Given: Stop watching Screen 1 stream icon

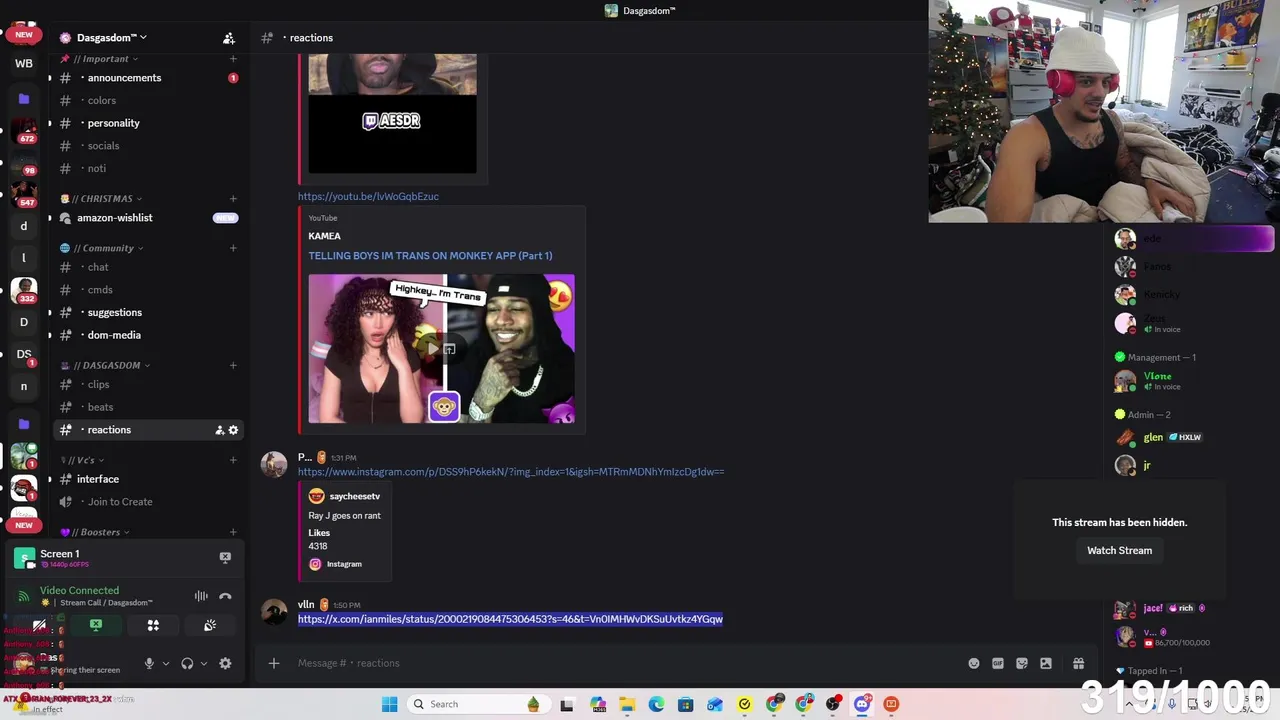Looking at the screenshot, I should tap(225, 557).
